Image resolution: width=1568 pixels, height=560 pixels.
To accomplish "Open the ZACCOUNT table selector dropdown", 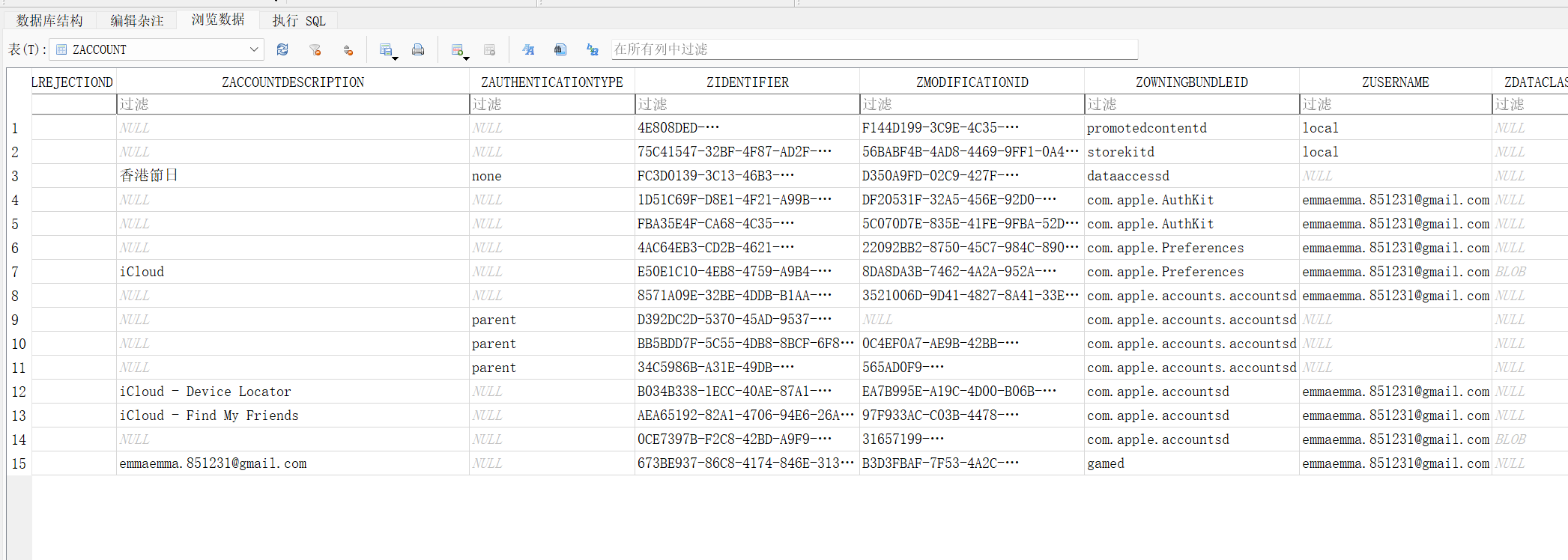I will [157, 49].
